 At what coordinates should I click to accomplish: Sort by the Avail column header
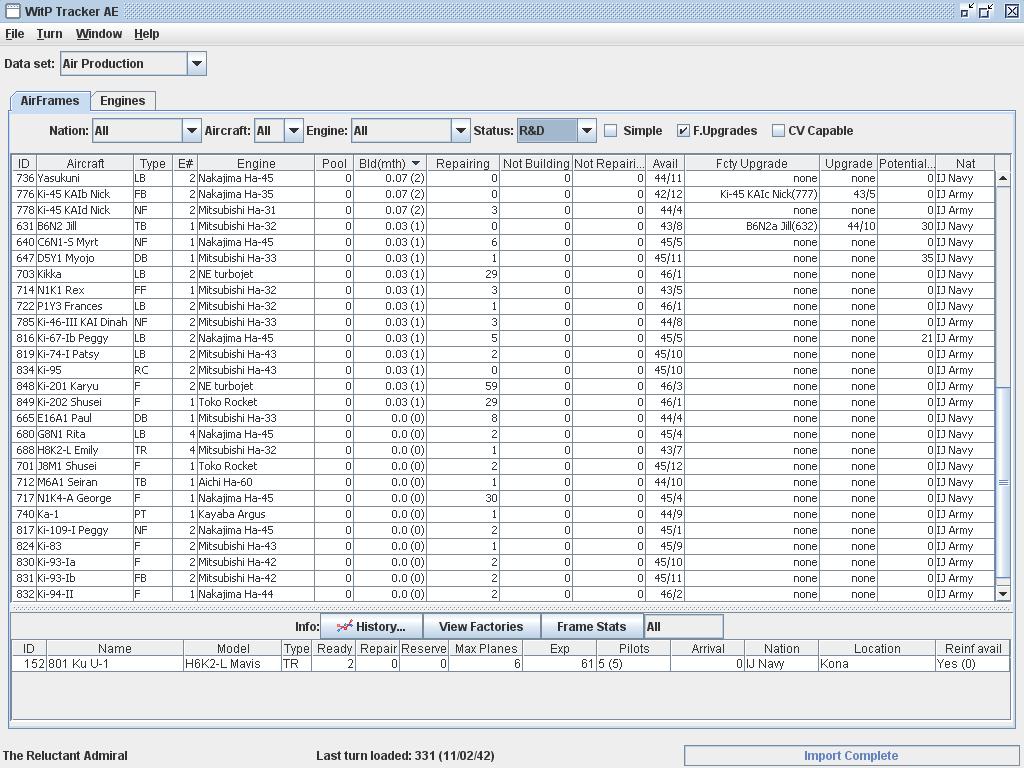(665, 163)
